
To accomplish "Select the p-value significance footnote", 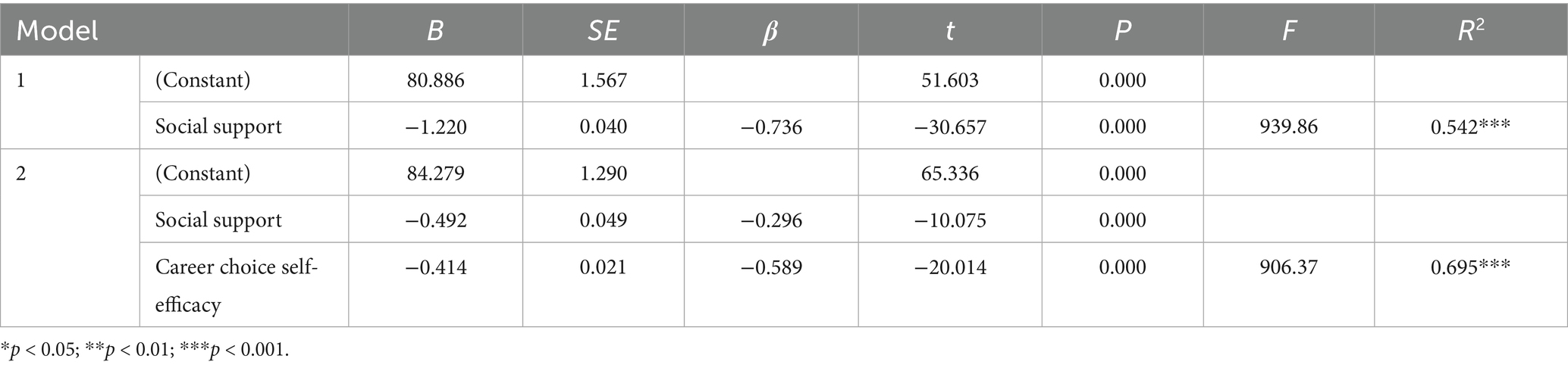I will [x=146, y=351].
